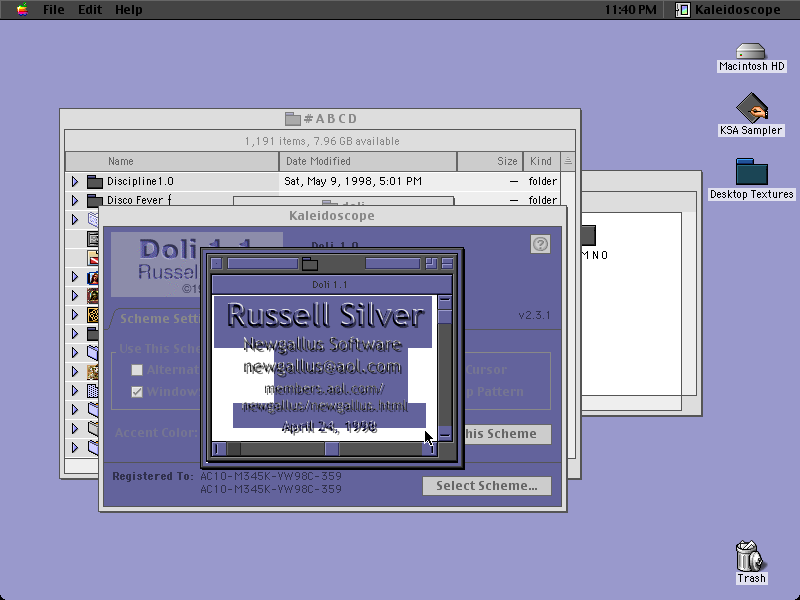
Task: Click collapse box in Doli preview window
Action: pos(447,263)
